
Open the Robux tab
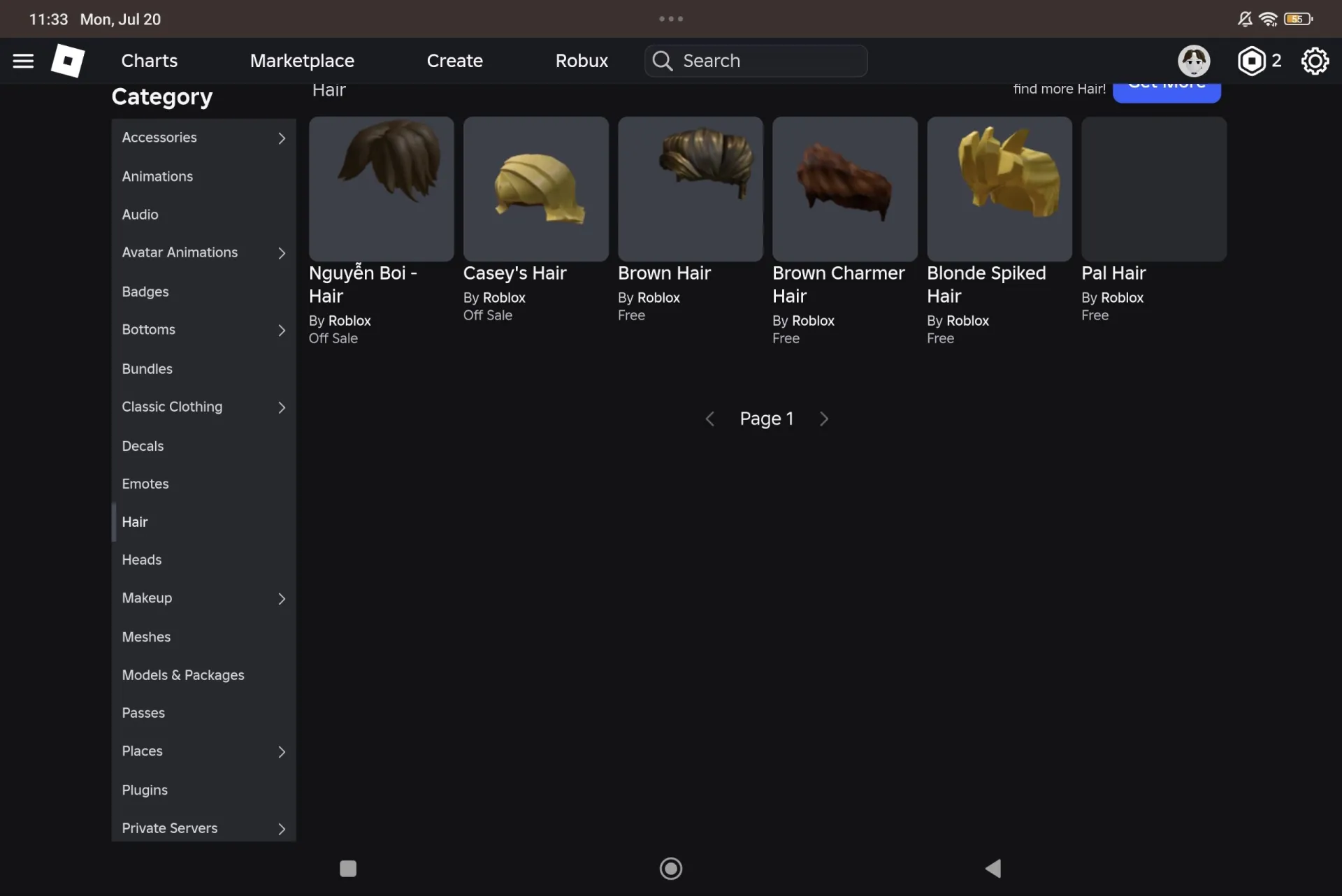click(582, 61)
